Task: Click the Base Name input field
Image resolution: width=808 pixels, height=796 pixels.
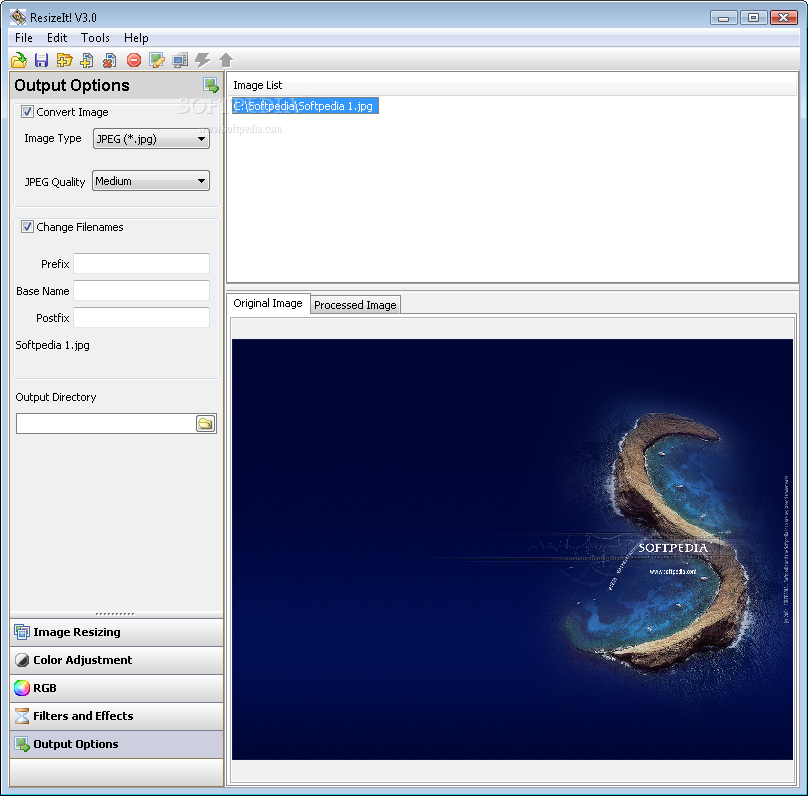Action: tap(141, 291)
